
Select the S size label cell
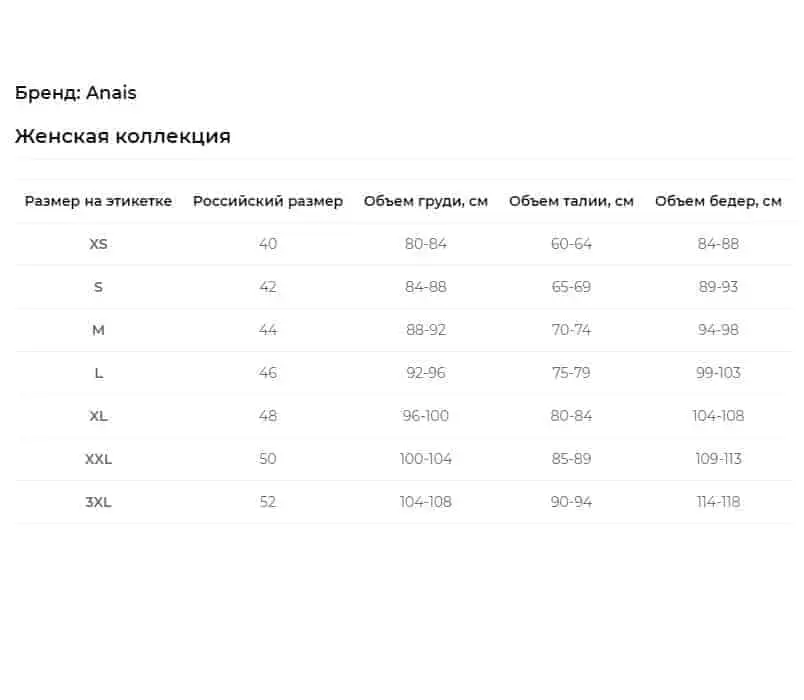pyautogui.click(x=98, y=287)
